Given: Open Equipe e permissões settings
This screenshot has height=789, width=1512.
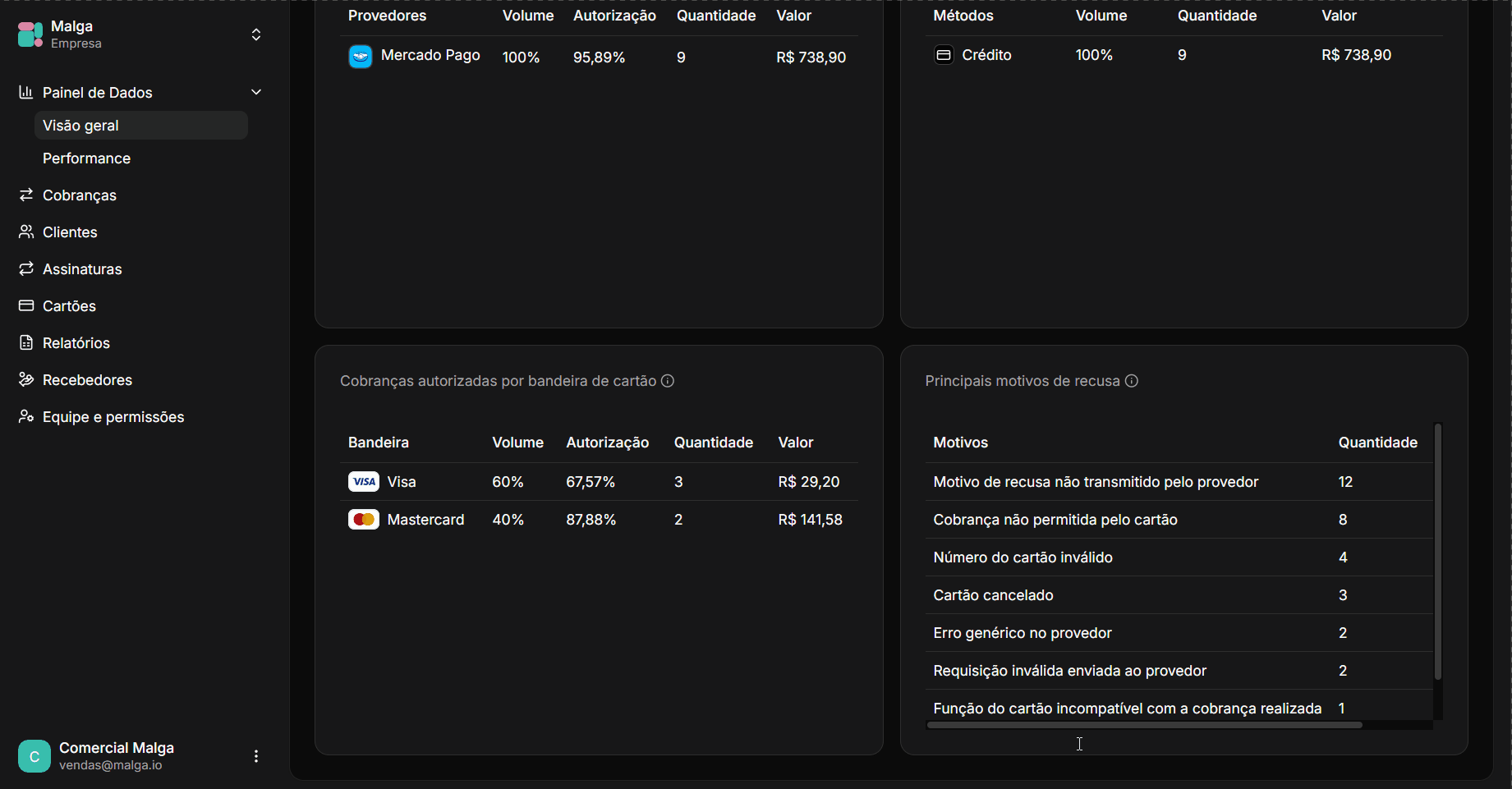Looking at the screenshot, I should pyautogui.click(x=113, y=417).
